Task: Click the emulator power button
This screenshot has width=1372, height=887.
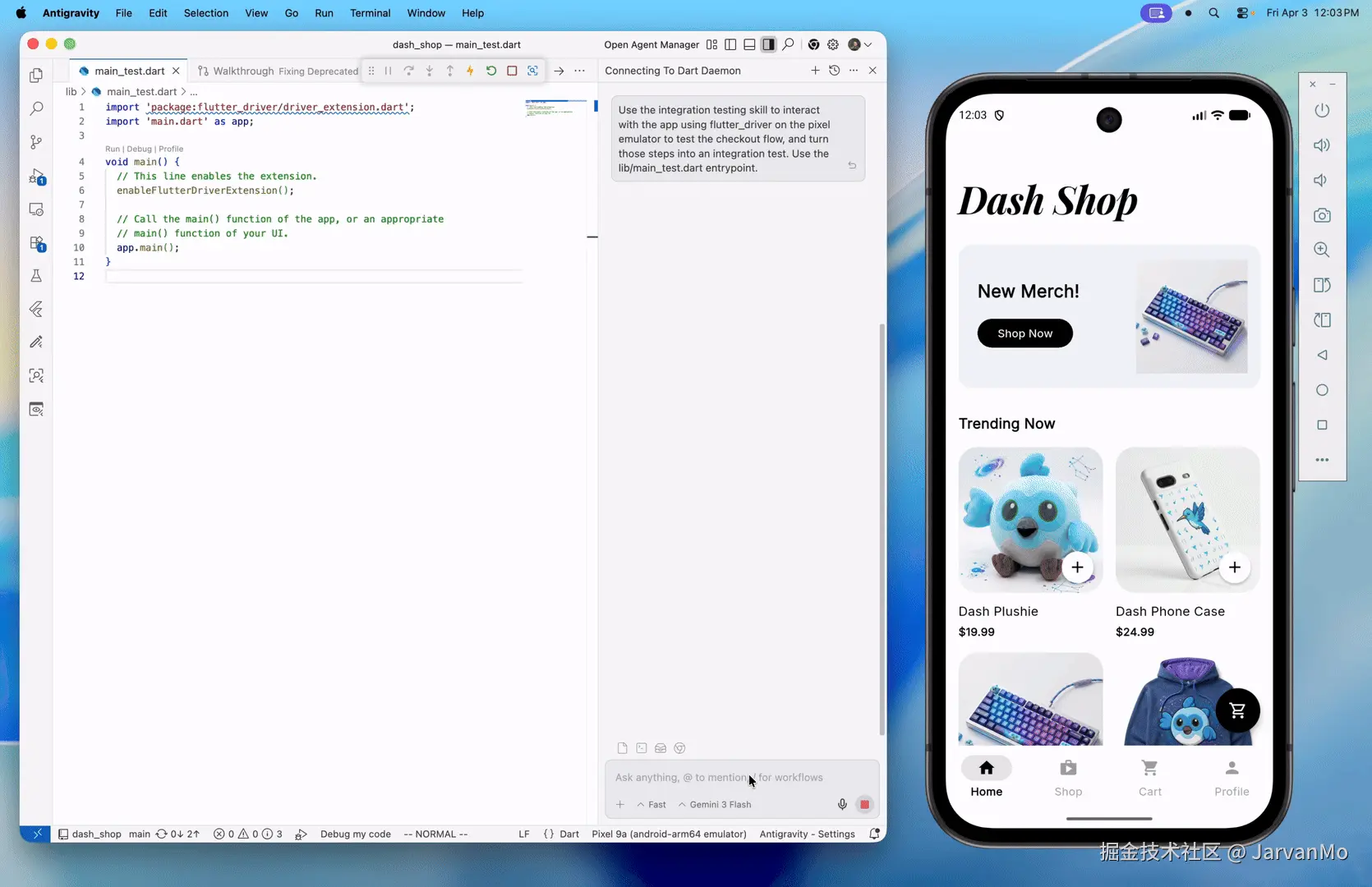Action: tap(1322, 111)
